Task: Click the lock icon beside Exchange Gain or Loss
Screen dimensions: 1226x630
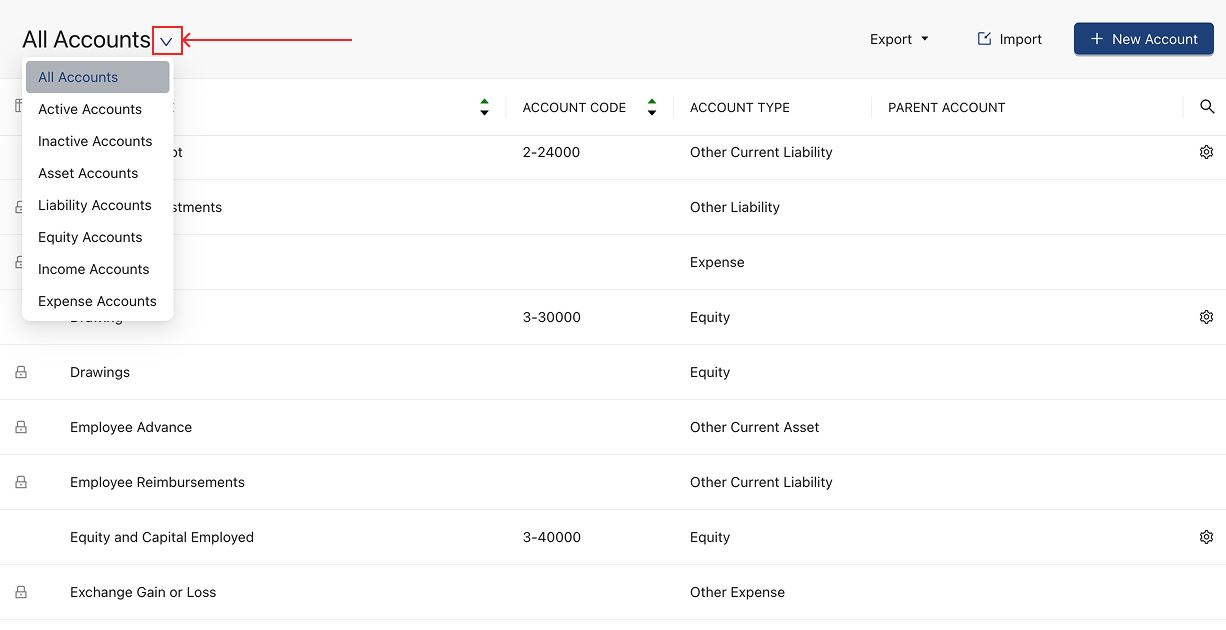Action: click(x=21, y=591)
